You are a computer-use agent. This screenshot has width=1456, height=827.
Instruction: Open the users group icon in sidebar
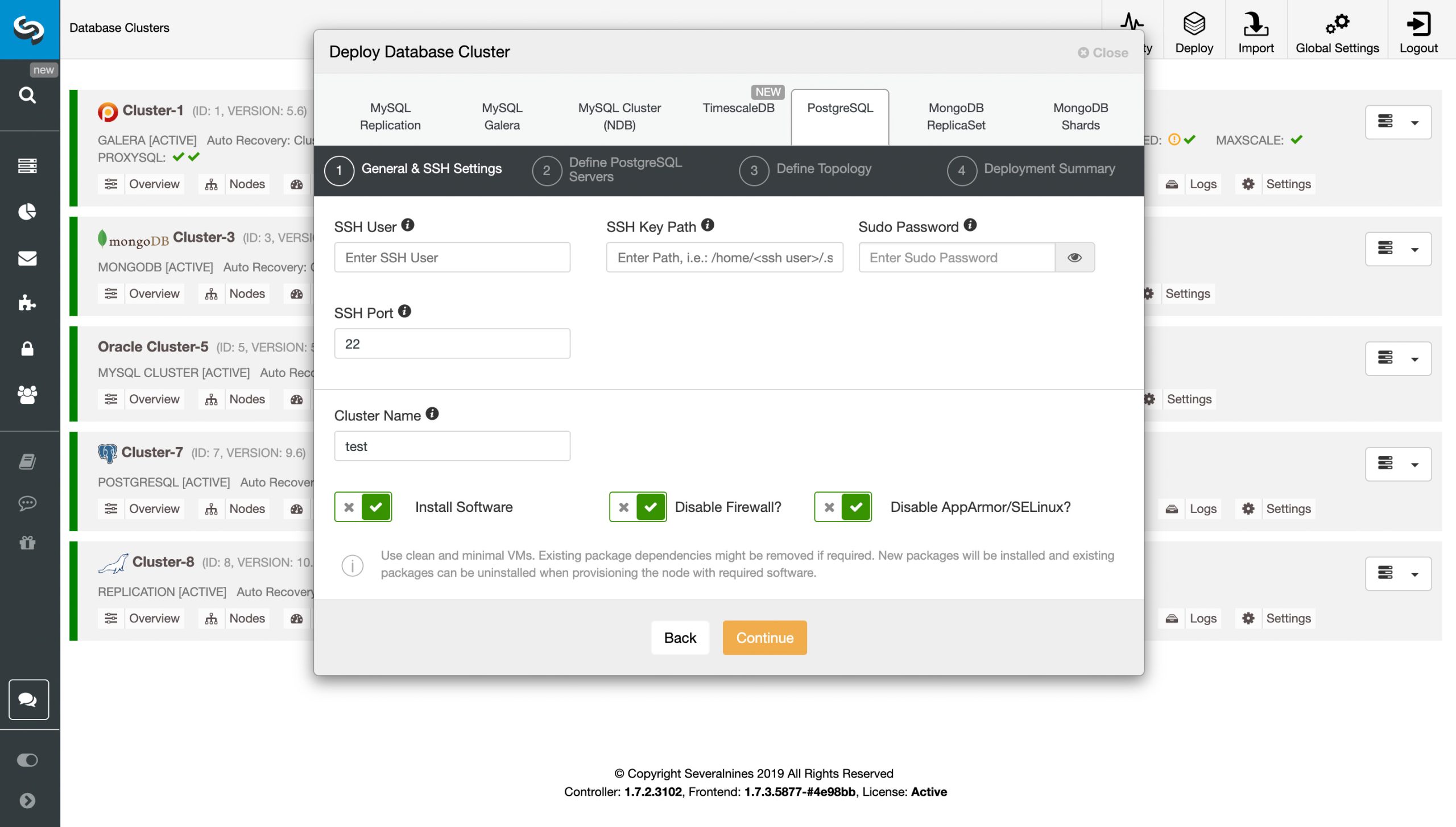point(27,394)
